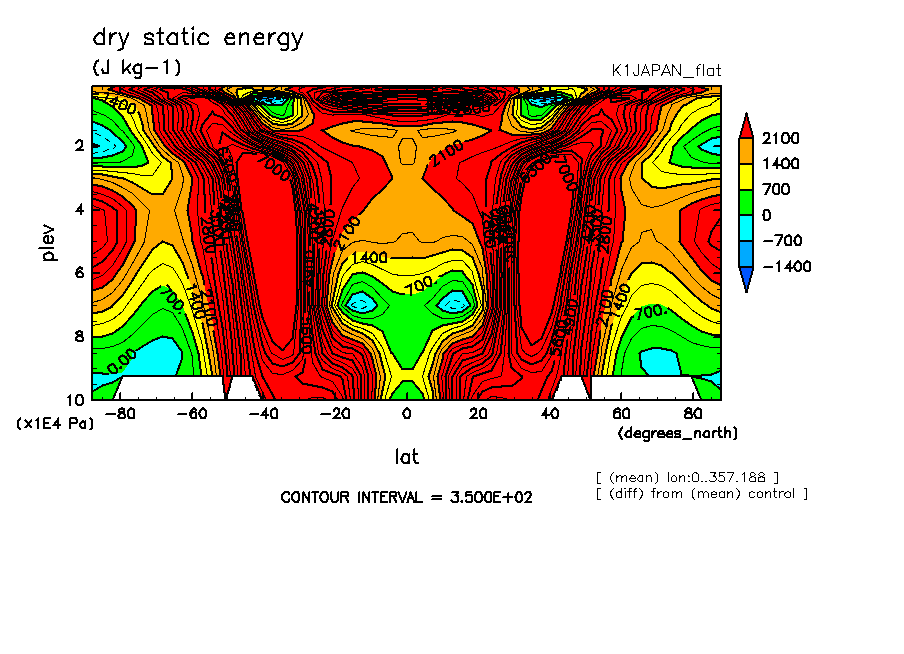Click the latitude tick label '0' on x-axis
Image resolution: width=904 pixels, height=654 pixels.
point(406,414)
